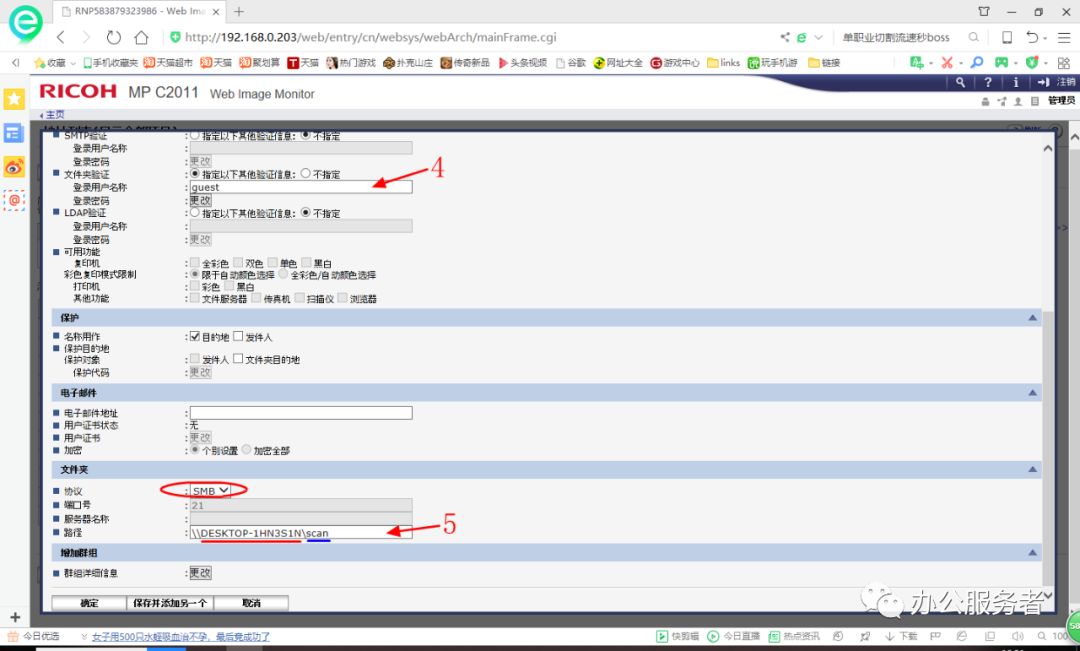This screenshot has width=1080, height=651.
Task: Open the browser skin (shirt) icon
Action: [984, 12]
